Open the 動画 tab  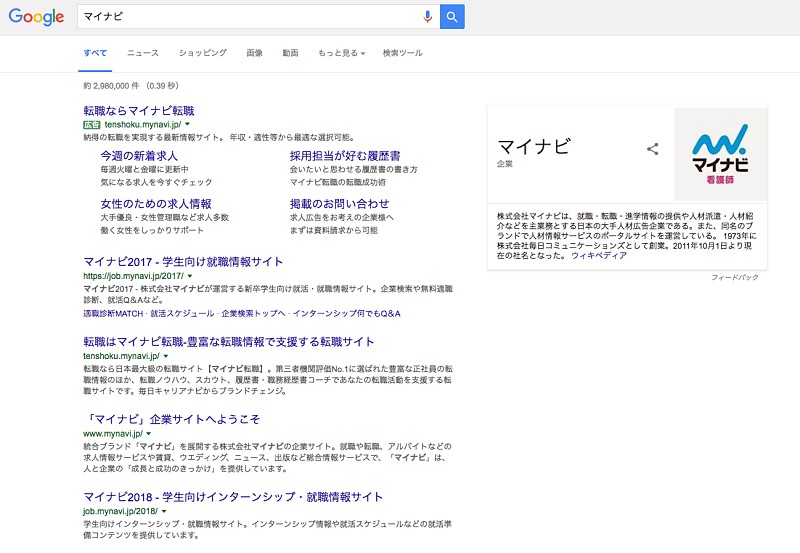pyautogui.click(x=290, y=53)
